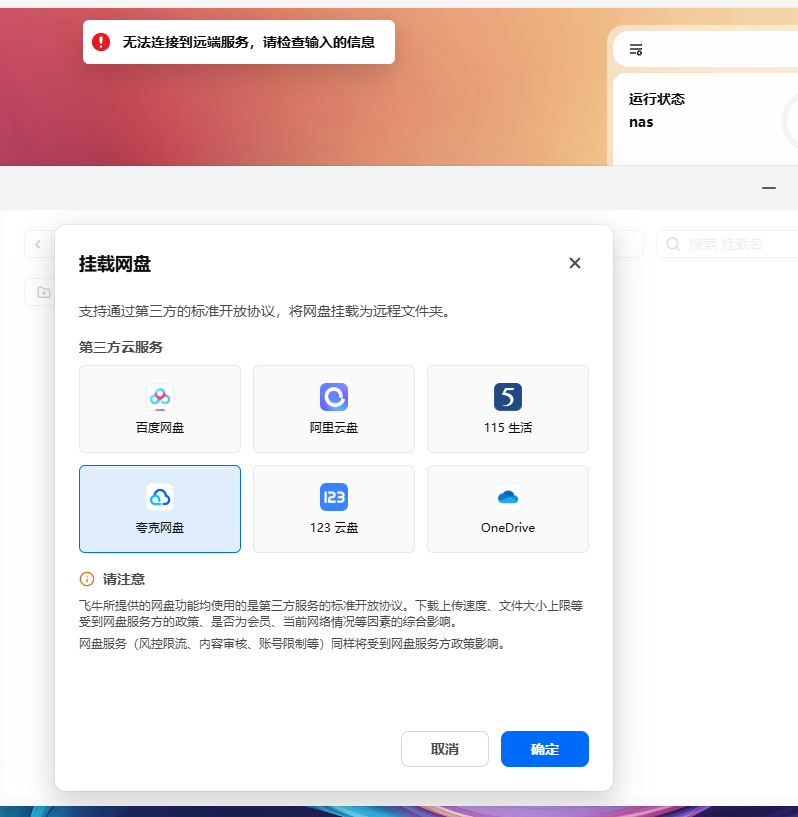The height and width of the screenshot is (817, 798).
Task: Click the new folder icon behind dialog
Action: 44,292
